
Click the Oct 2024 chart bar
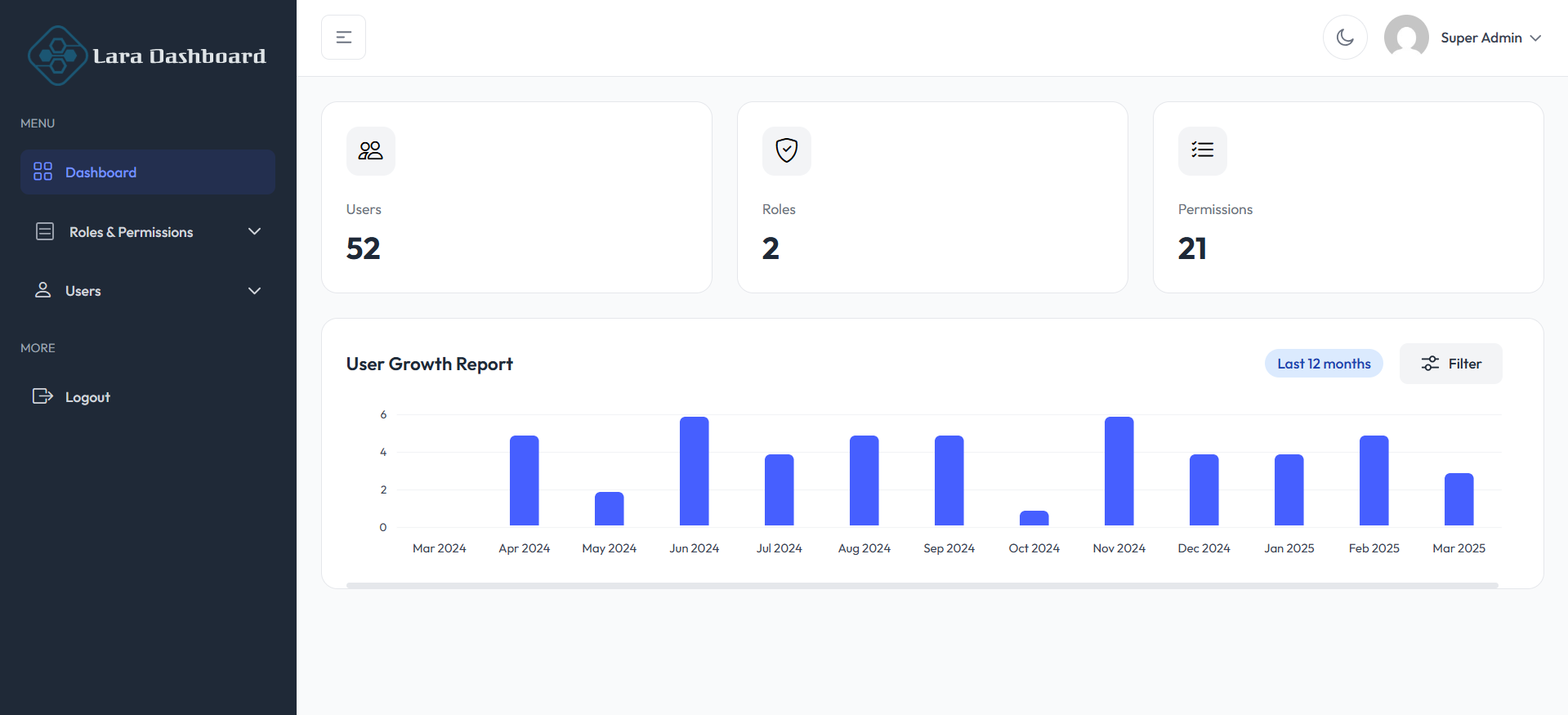(1034, 518)
